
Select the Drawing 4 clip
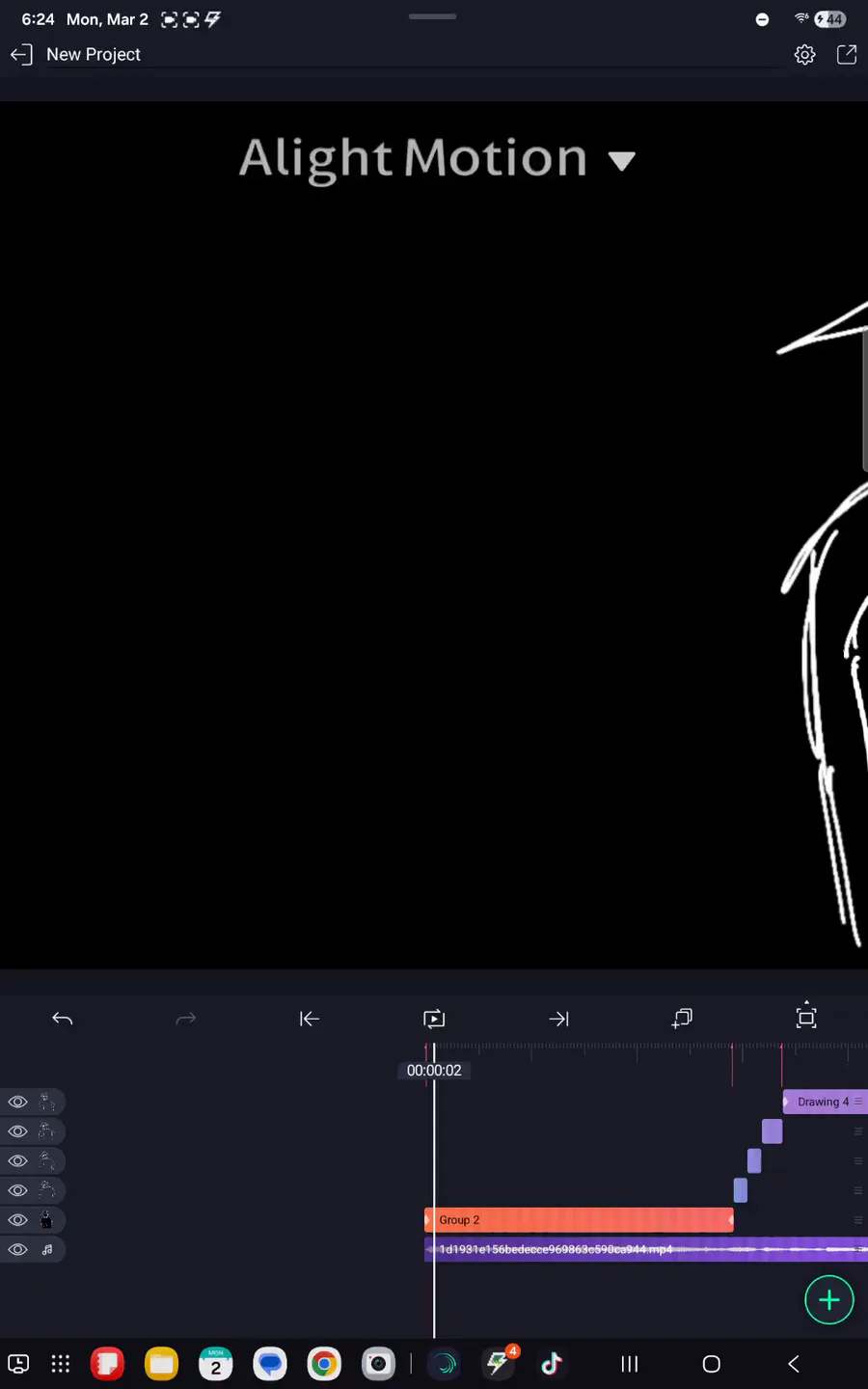click(x=825, y=1102)
